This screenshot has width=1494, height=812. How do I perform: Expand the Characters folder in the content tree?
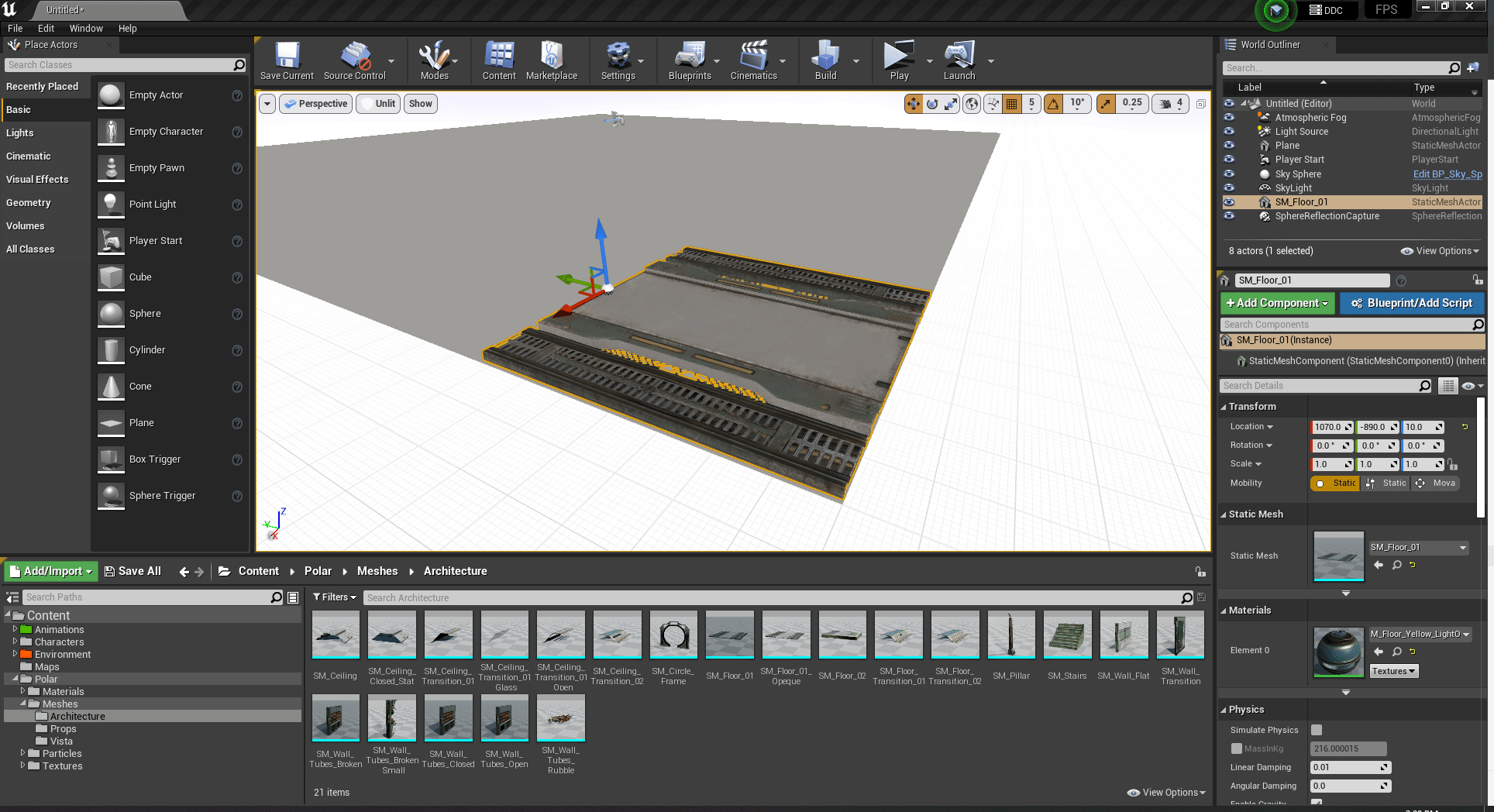(x=15, y=642)
